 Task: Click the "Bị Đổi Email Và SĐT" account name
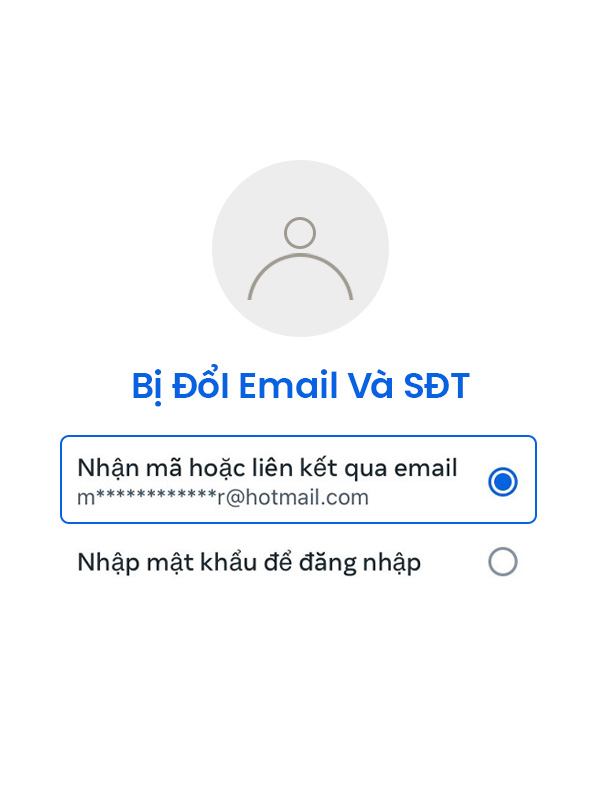pos(300,385)
